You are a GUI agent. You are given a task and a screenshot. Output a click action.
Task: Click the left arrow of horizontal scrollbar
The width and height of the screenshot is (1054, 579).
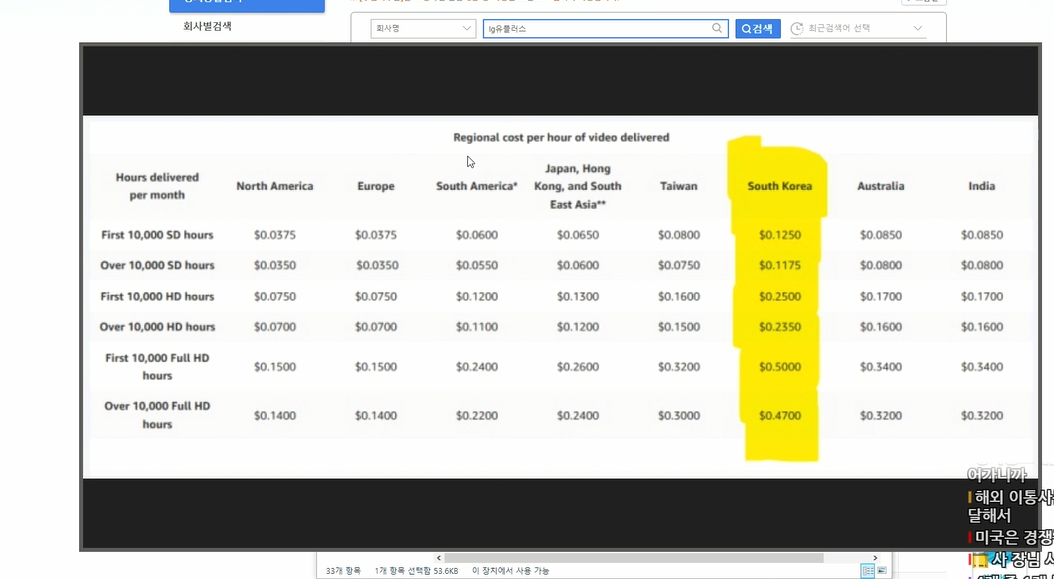pos(437,557)
